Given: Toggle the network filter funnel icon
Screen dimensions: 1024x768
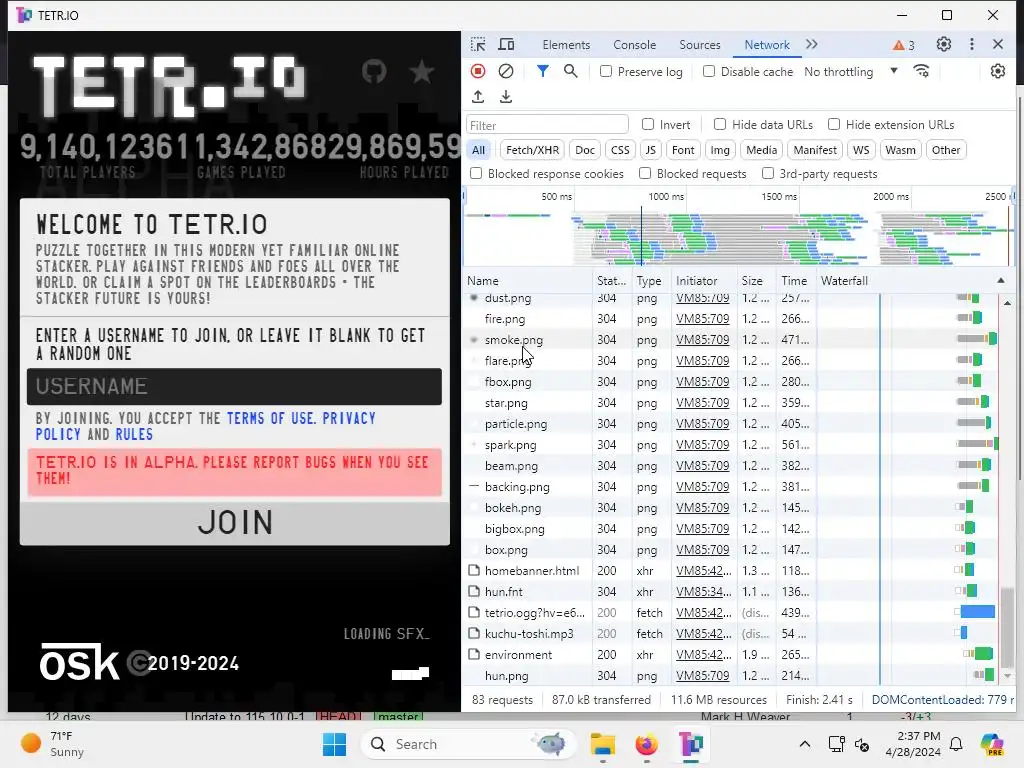Looking at the screenshot, I should (542, 71).
